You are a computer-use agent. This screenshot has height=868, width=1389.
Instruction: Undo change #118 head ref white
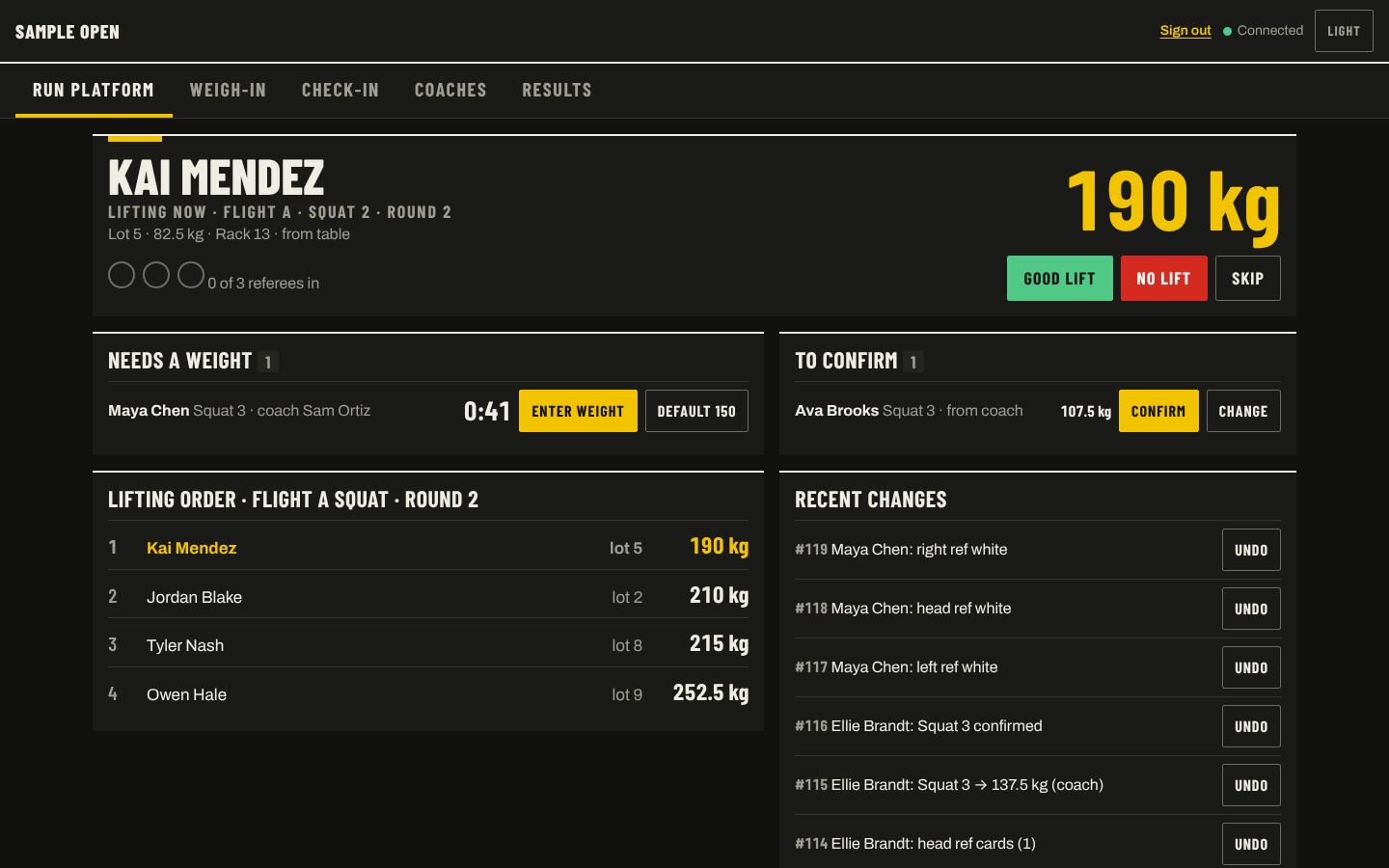coord(1251,609)
